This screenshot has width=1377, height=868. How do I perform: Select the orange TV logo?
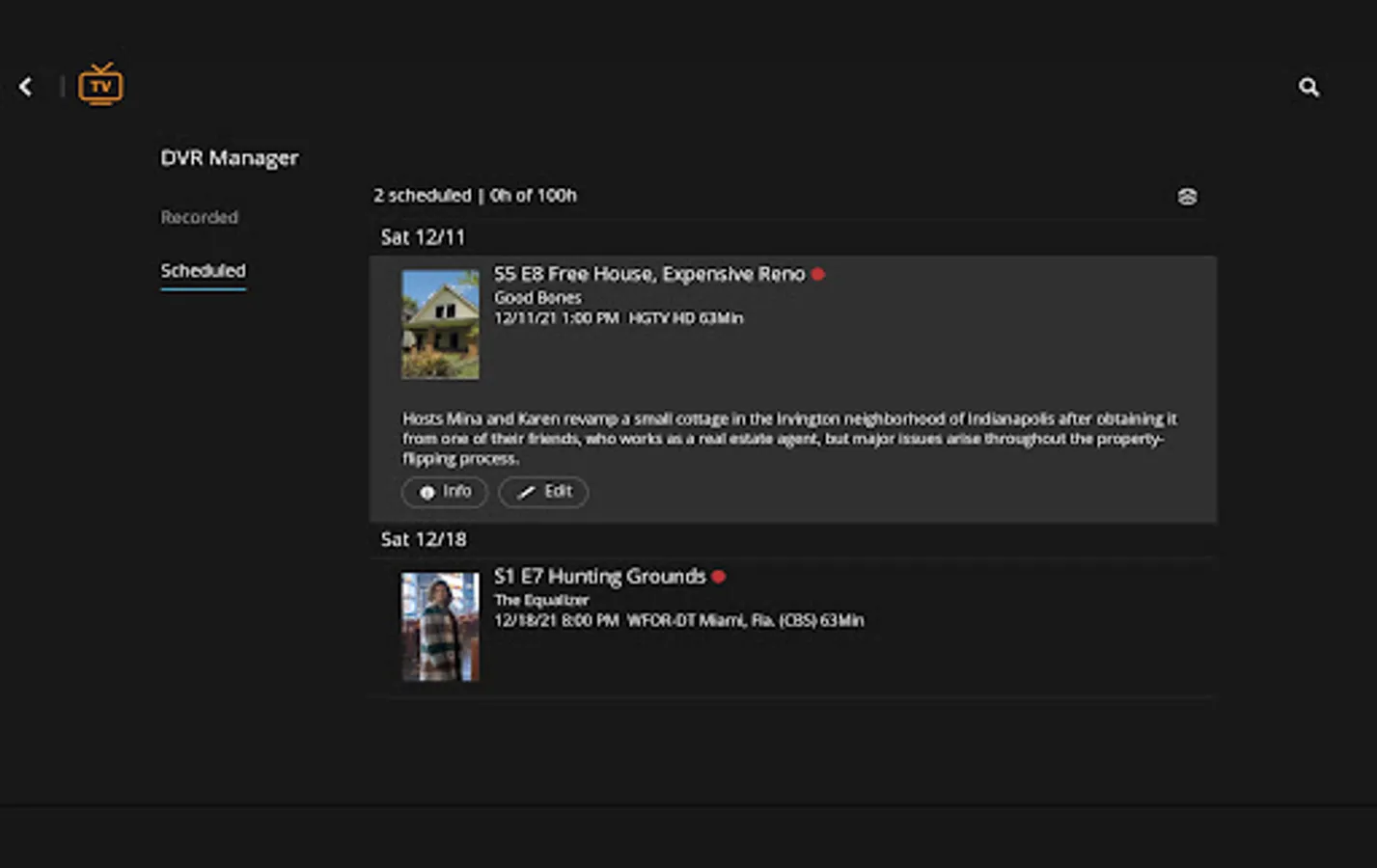click(100, 85)
